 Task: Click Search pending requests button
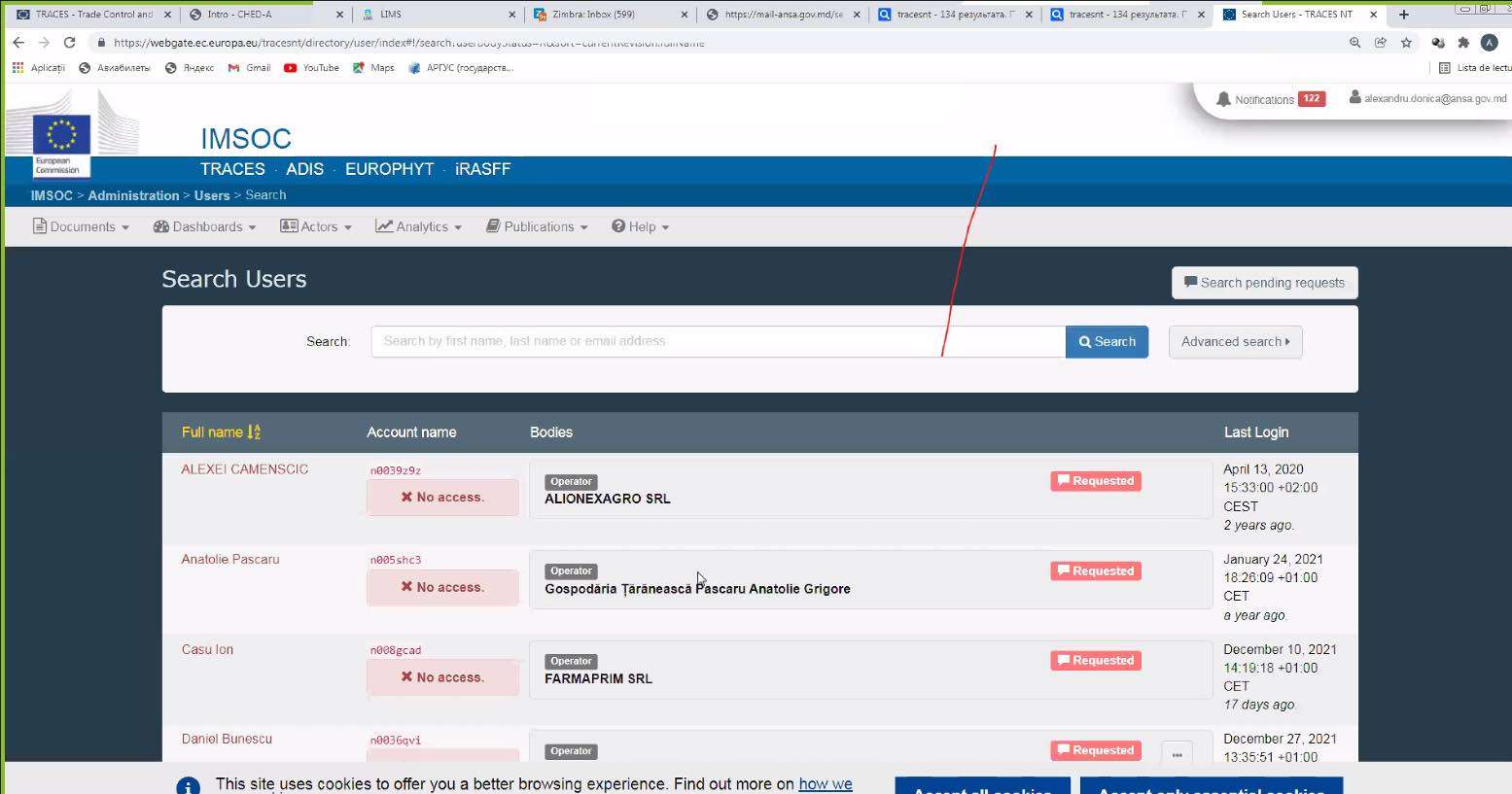[x=1264, y=283]
